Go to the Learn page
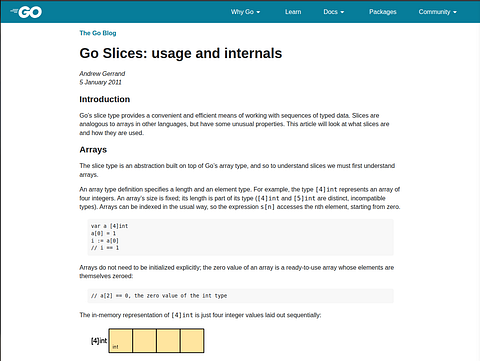The width and height of the screenshot is (480, 361). click(293, 12)
